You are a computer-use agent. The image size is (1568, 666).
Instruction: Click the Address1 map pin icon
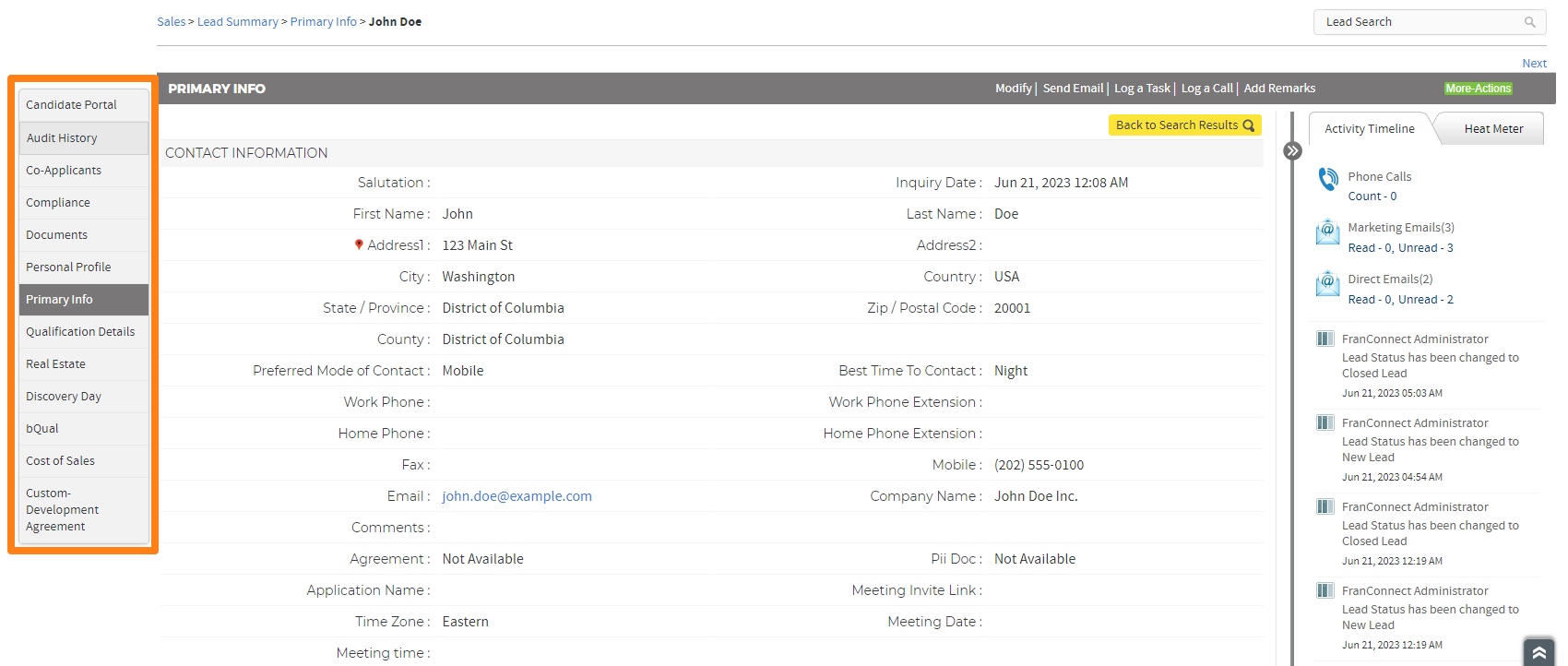pyautogui.click(x=359, y=245)
